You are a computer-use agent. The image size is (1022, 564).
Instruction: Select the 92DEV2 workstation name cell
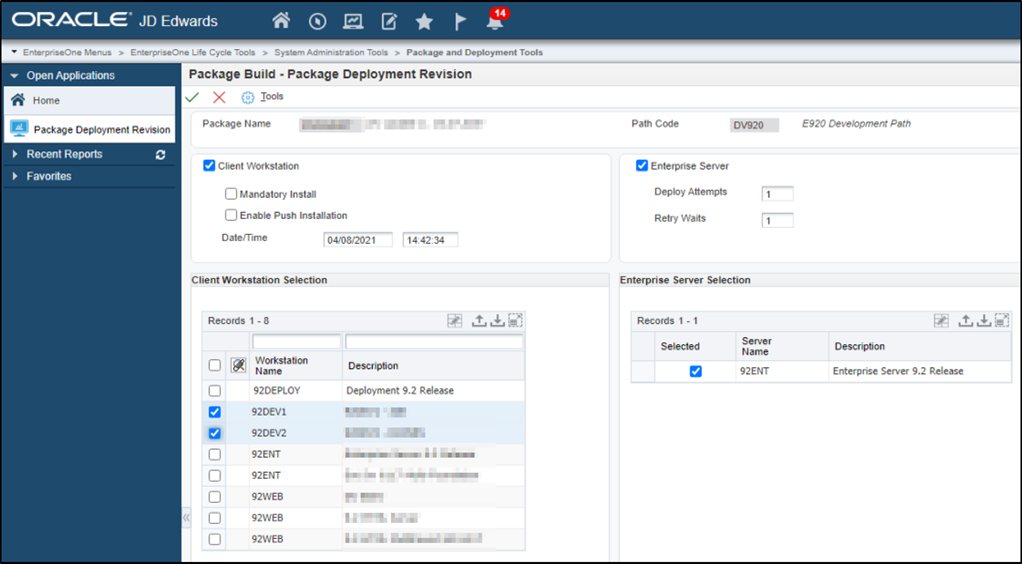coord(297,433)
